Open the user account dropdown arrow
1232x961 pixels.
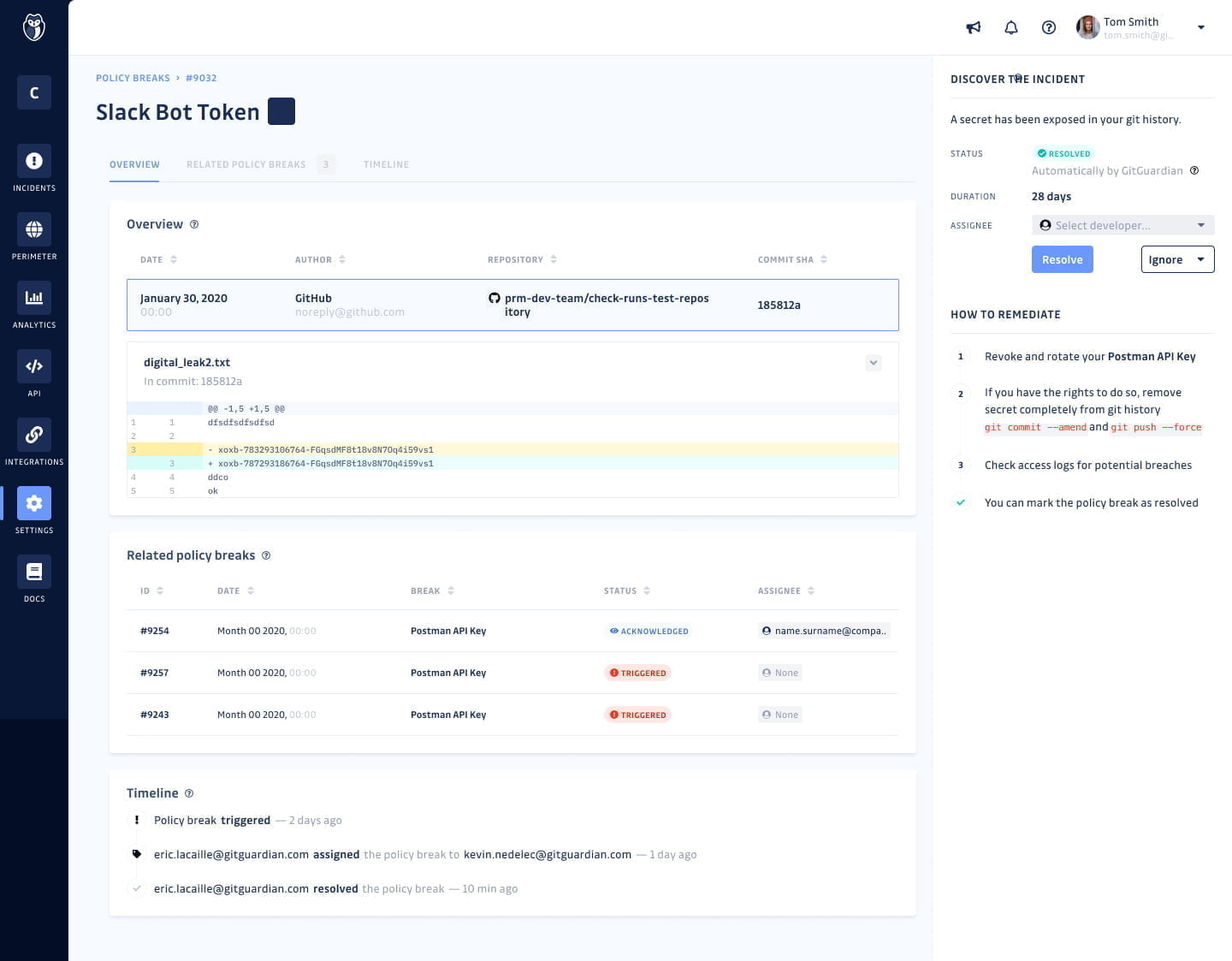(1201, 27)
